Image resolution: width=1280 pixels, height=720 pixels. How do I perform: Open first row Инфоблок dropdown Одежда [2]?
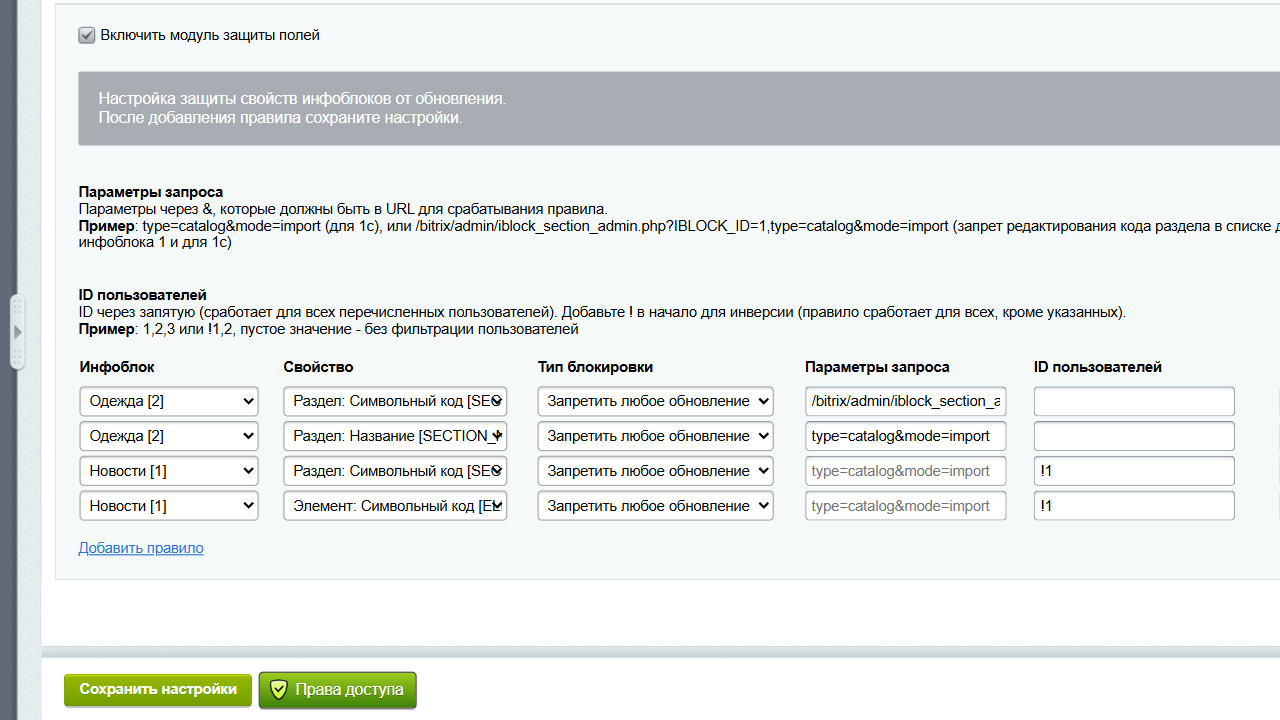169,401
